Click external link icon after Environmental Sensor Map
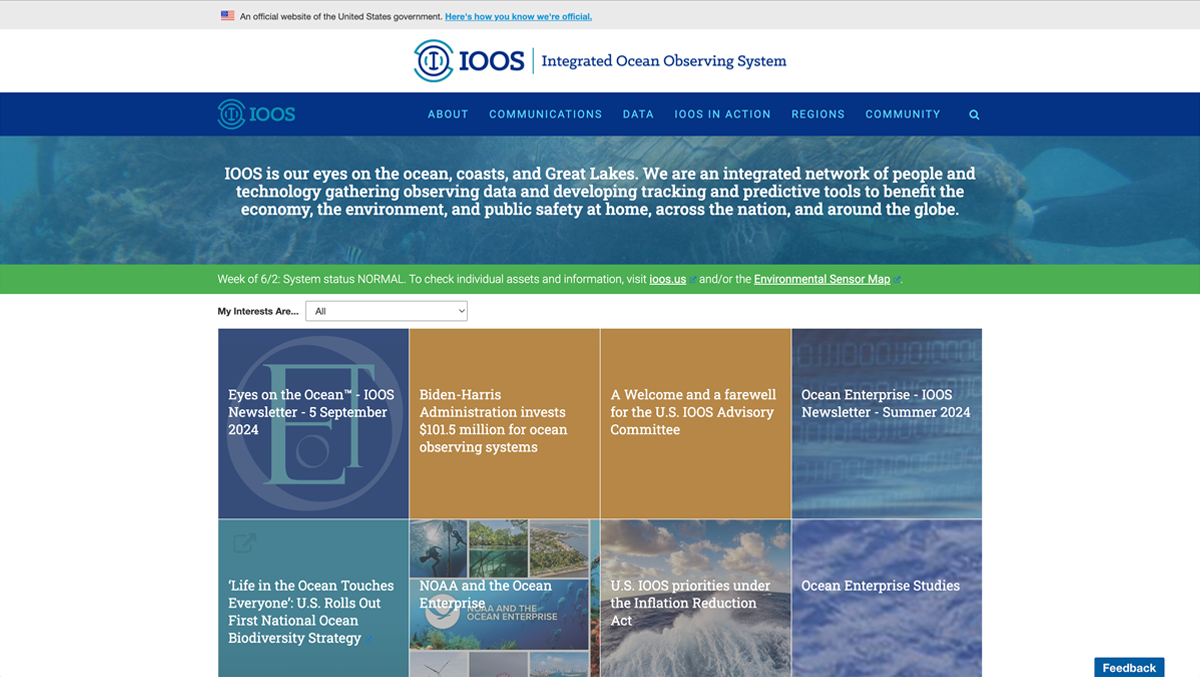Screen dimensions: 1200x677 tap(897, 280)
